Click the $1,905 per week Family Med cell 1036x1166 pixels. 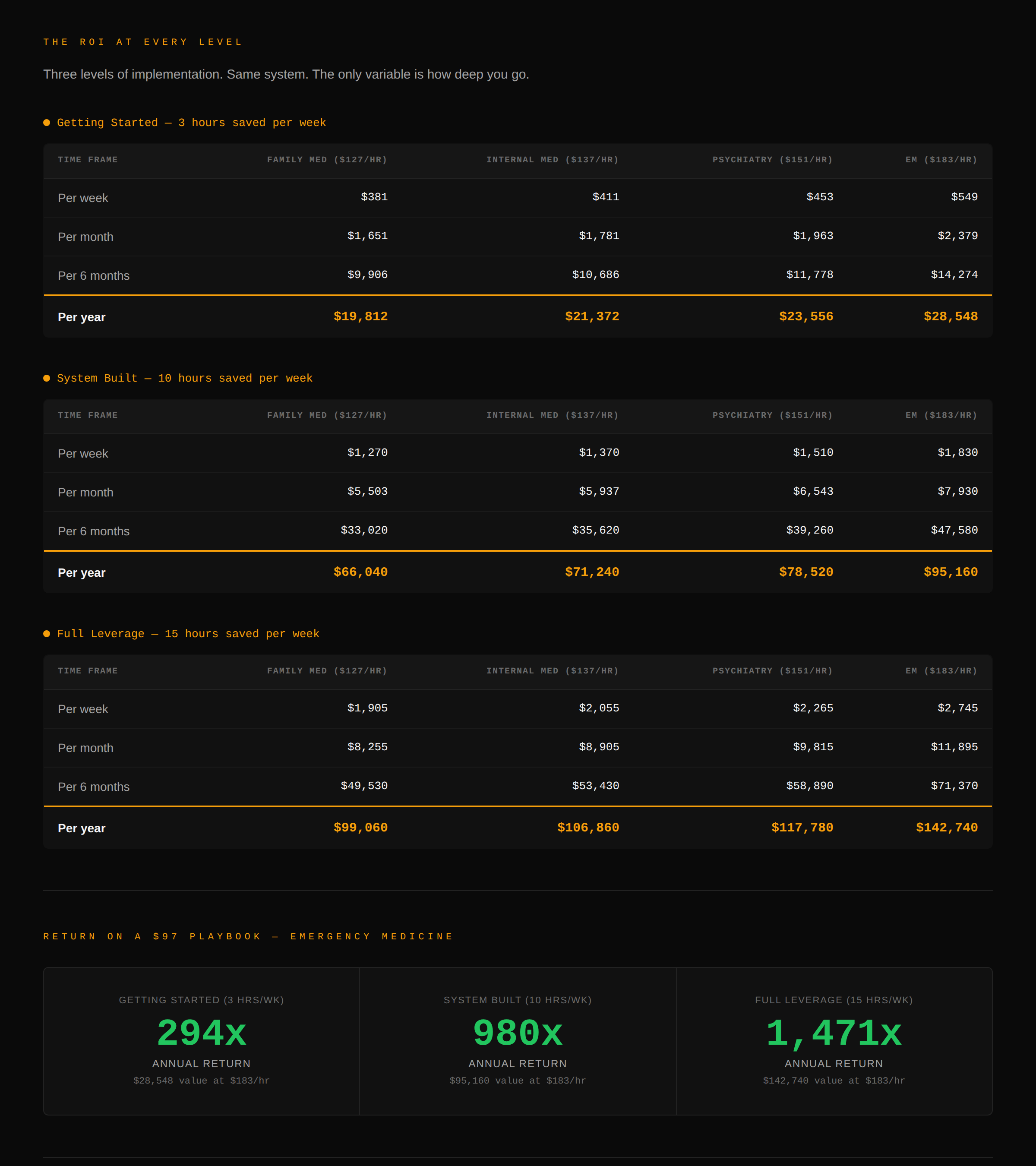pos(367,708)
